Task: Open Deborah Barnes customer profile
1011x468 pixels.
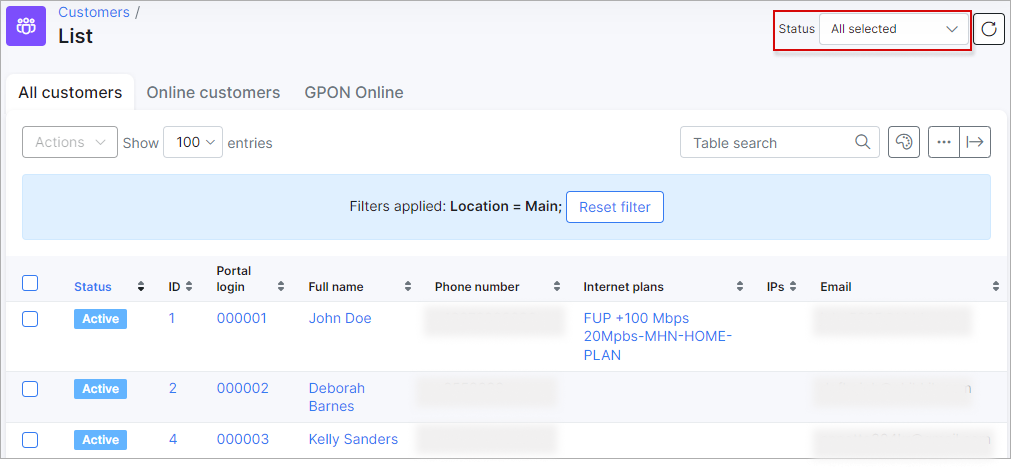Action: tap(337, 397)
